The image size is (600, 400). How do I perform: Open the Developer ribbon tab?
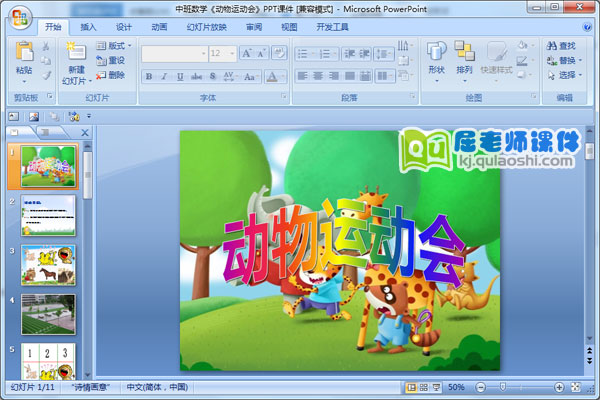[x=332, y=27]
